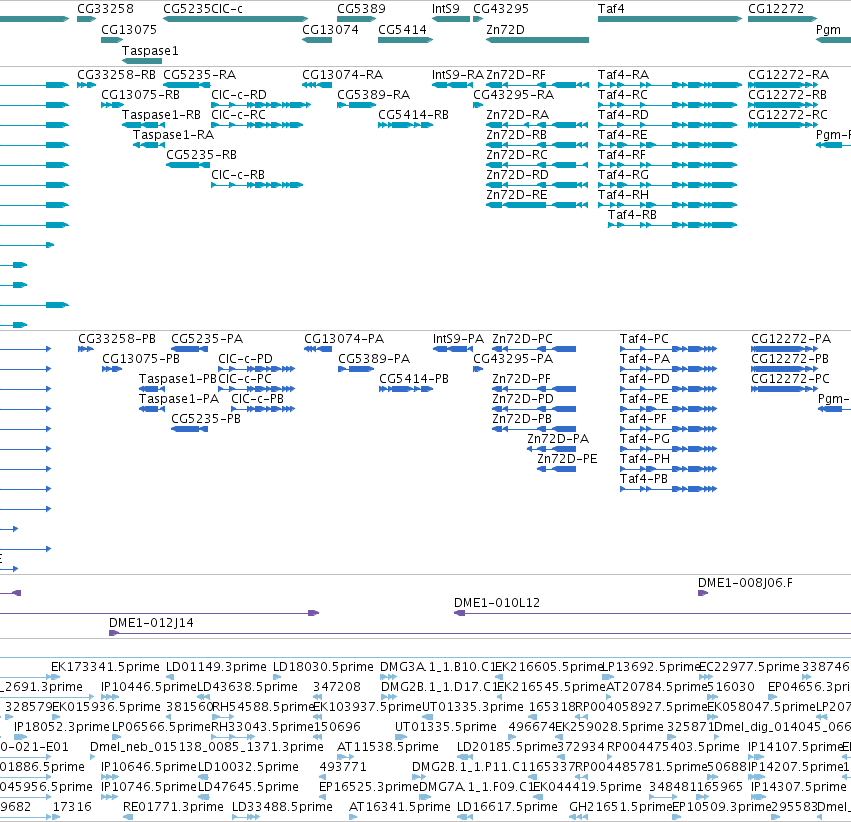
Task: Click the Taf4-PB protein label
Action: tap(644, 479)
